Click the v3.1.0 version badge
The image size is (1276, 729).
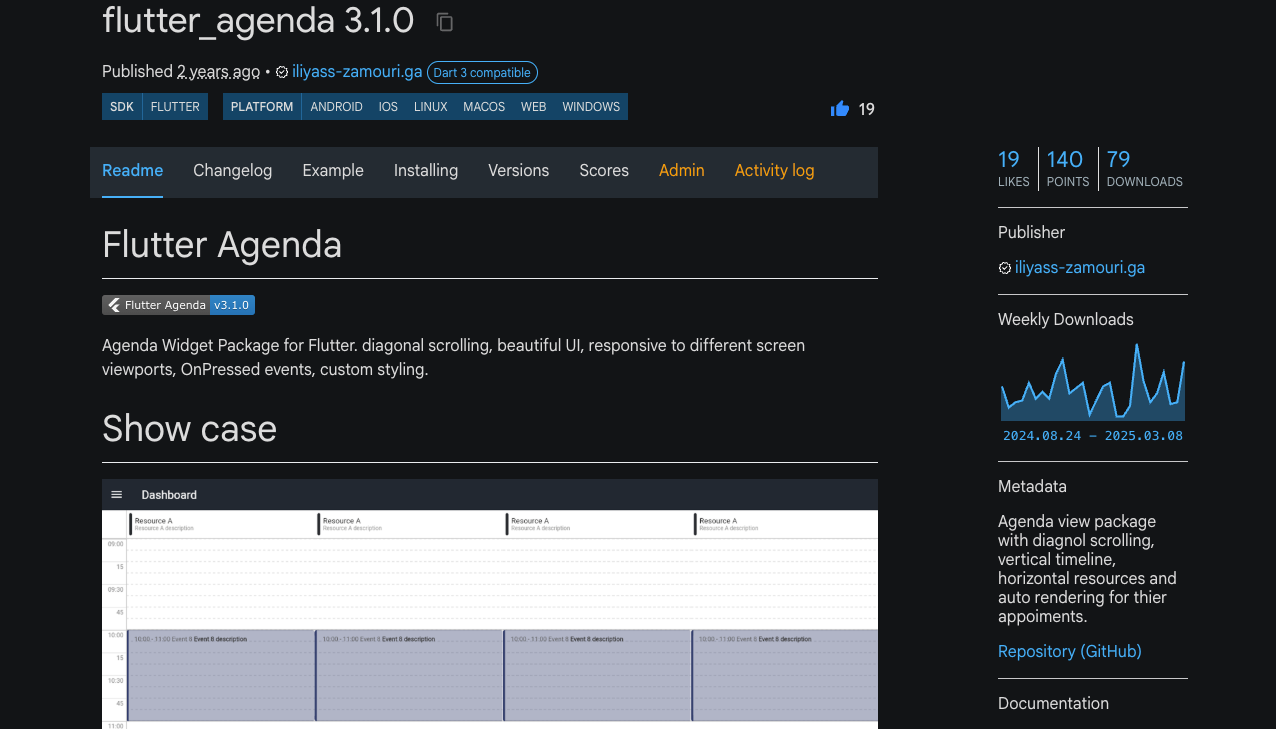click(x=232, y=305)
